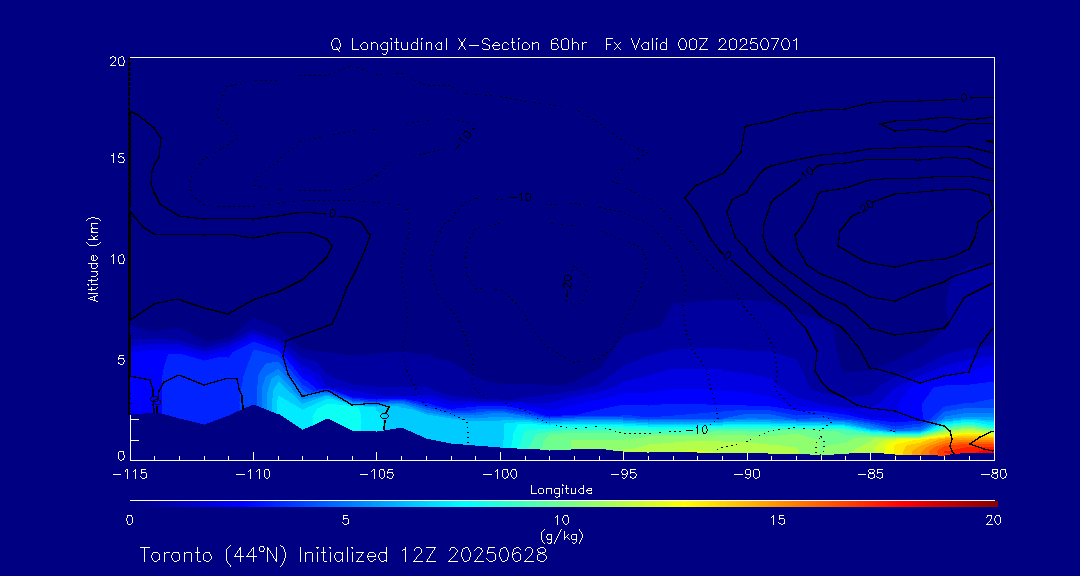Select the 'Altitude (km)' vertical axis label
1080x576 pixels.
coord(94,258)
